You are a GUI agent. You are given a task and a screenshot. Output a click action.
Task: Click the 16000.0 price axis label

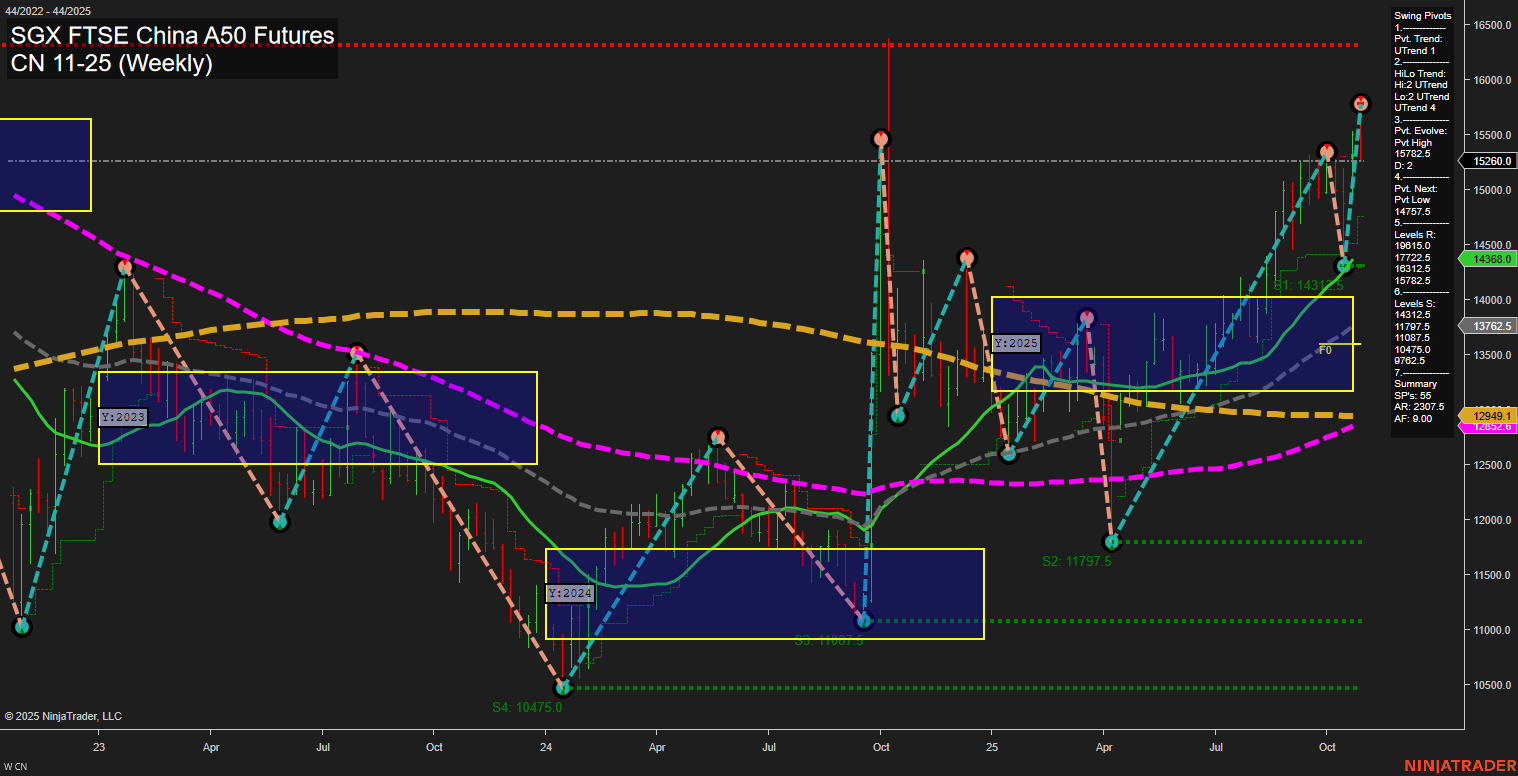(x=1491, y=80)
